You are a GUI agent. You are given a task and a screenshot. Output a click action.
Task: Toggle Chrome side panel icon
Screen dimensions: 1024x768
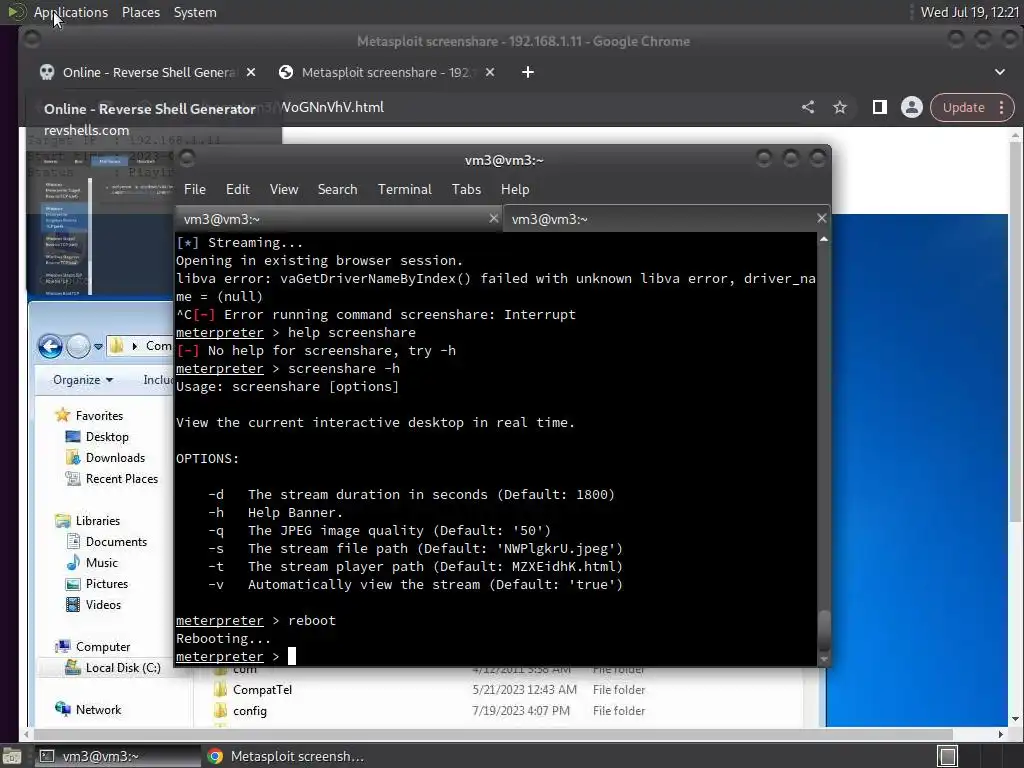pyautogui.click(x=880, y=107)
